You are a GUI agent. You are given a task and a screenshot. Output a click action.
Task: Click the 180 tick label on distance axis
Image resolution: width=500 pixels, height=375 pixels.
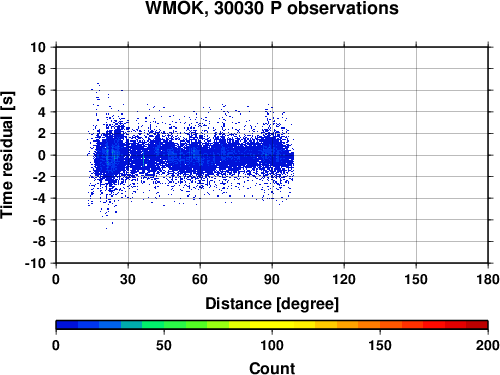click(488, 279)
